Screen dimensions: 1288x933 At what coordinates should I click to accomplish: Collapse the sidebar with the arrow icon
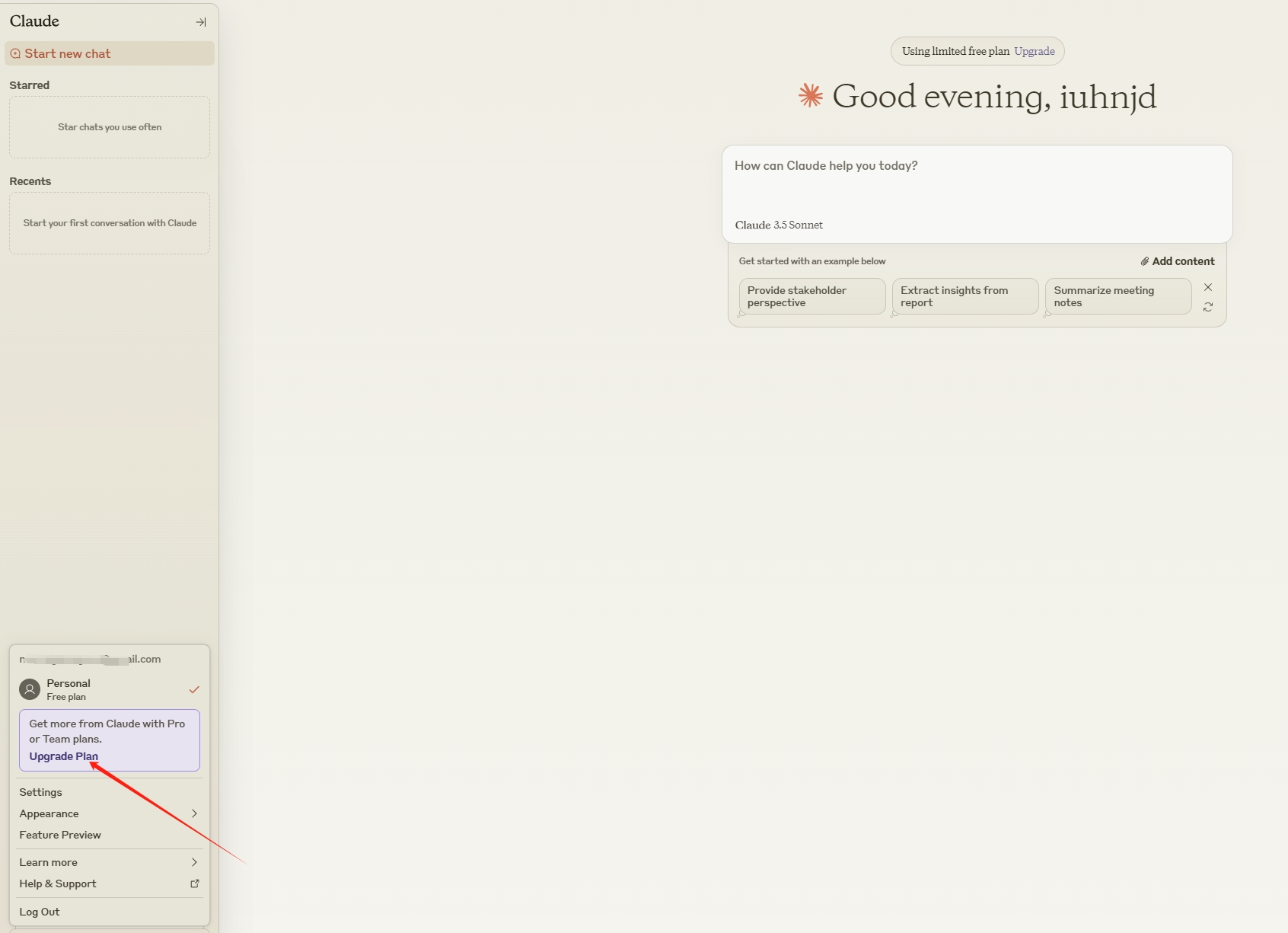coord(201,22)
